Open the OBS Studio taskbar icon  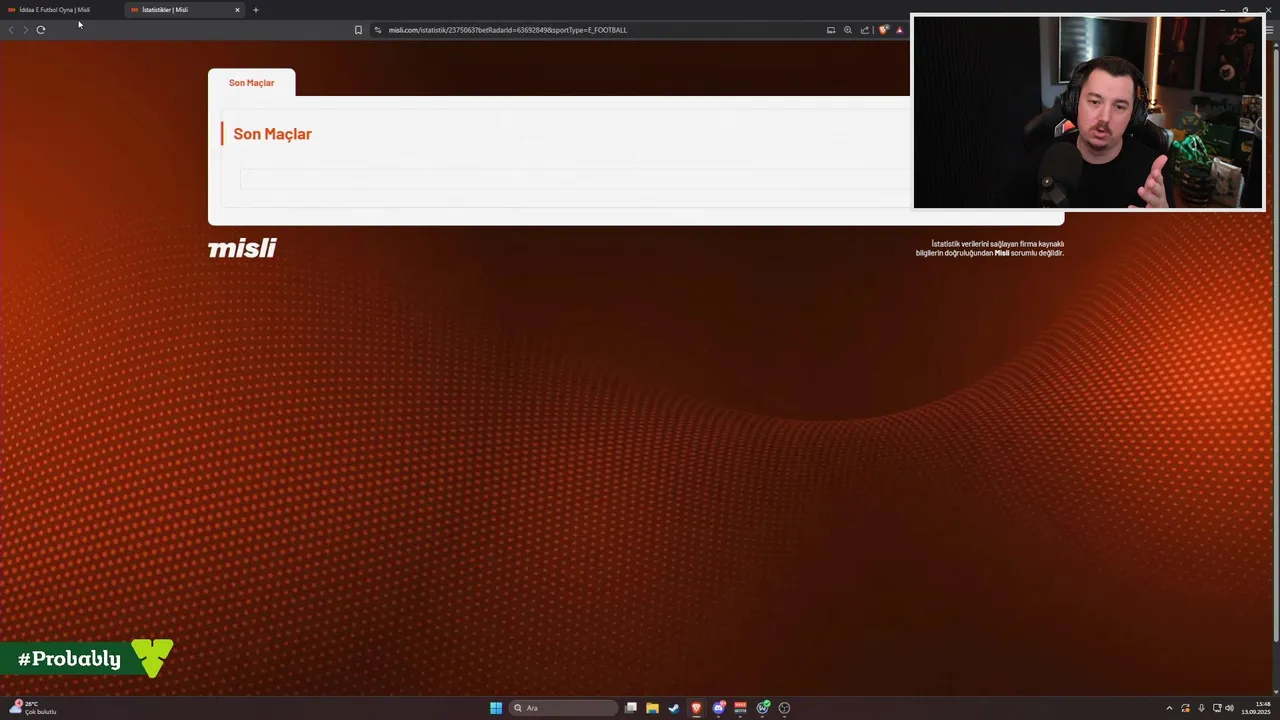(785, 708)
